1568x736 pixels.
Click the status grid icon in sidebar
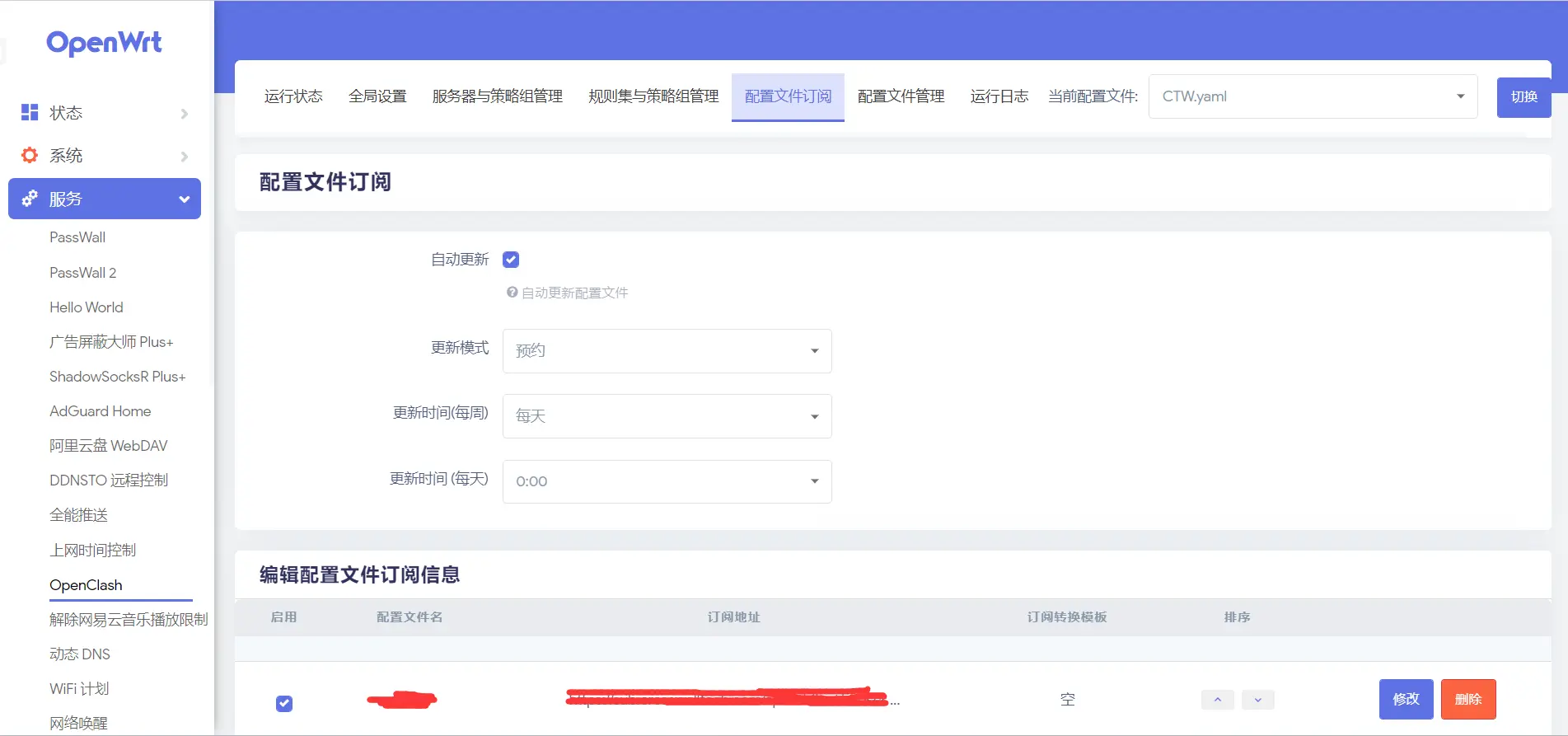click(30, 112)
